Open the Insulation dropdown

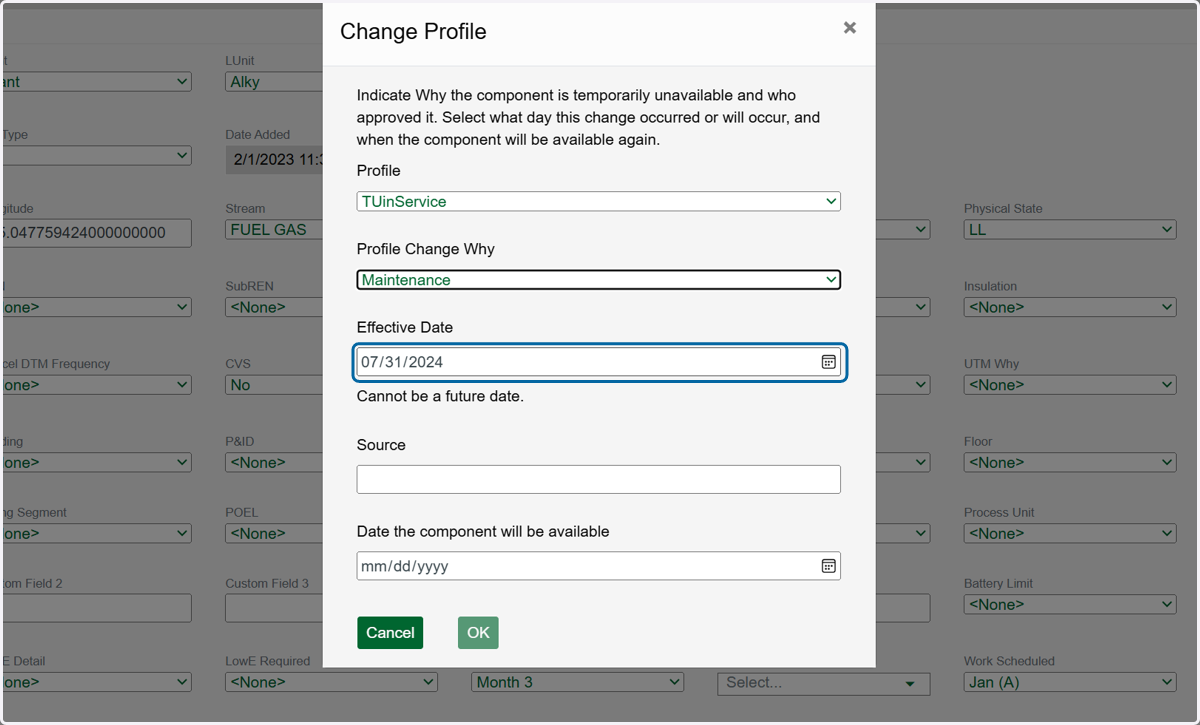tap(1070, 307)
